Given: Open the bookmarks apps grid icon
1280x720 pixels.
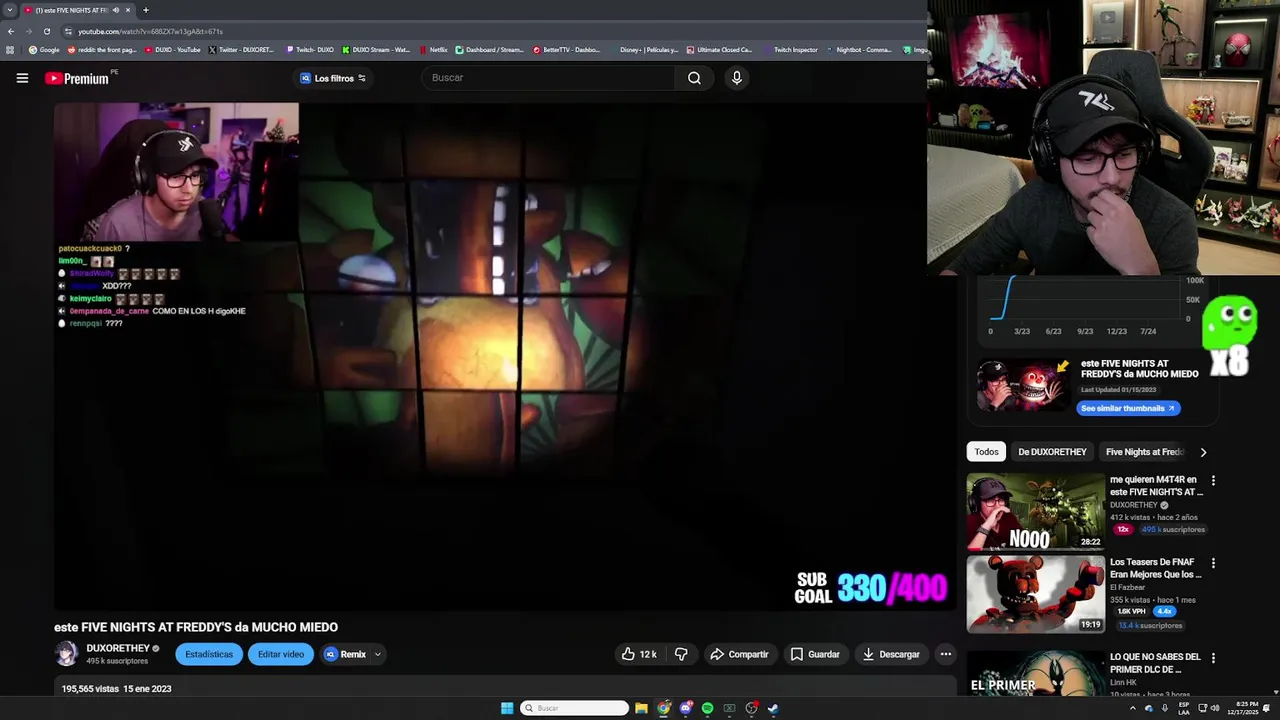Looking at the screenshot, I should coord(10,50).
